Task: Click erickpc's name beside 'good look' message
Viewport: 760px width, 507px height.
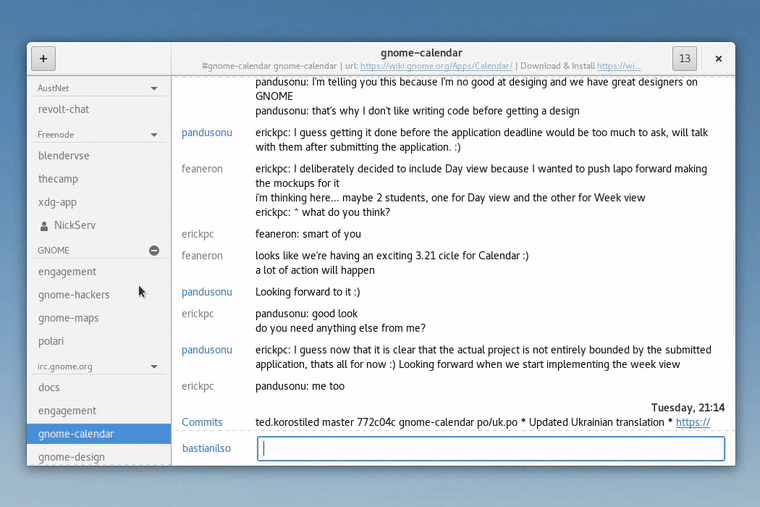Action: click(x=198, y=314)
